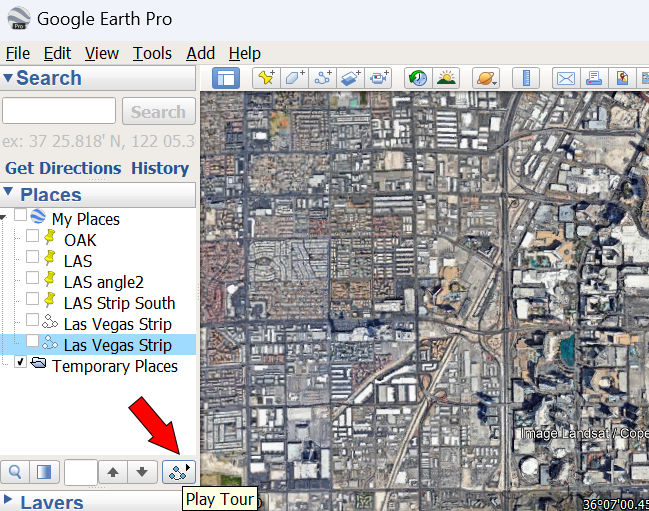Click the Search button

tap(159, 111)
